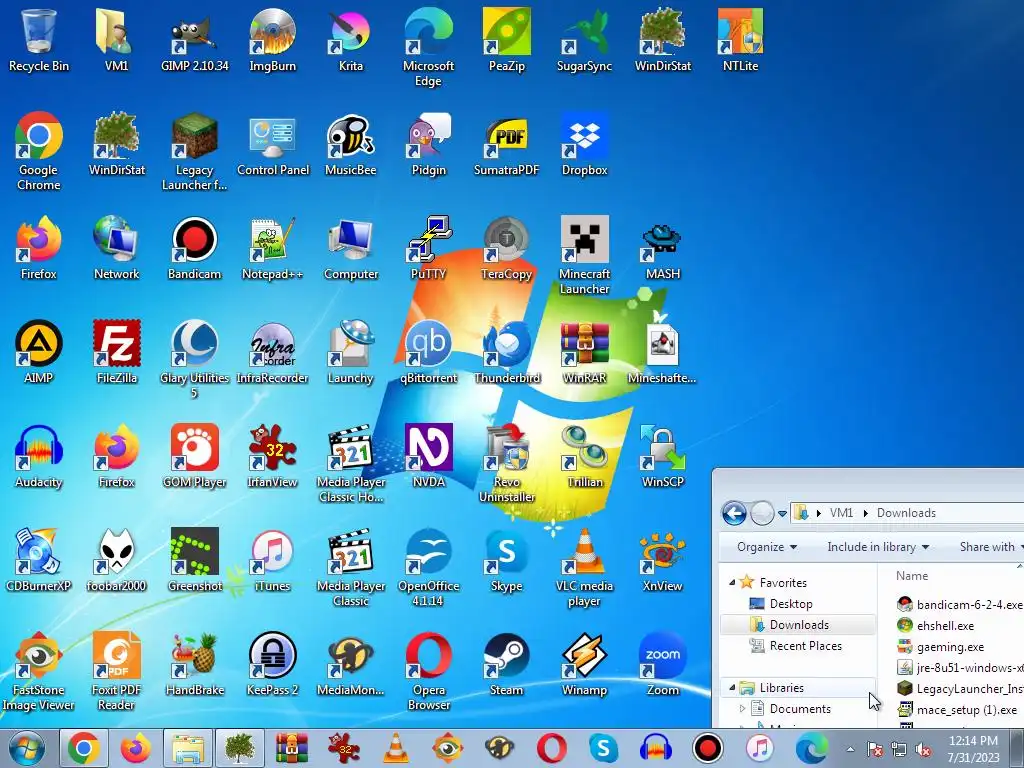Select the foobar2000 desktop icon
The width and height of the screenshot is (1024, 768).
[117, 560]
